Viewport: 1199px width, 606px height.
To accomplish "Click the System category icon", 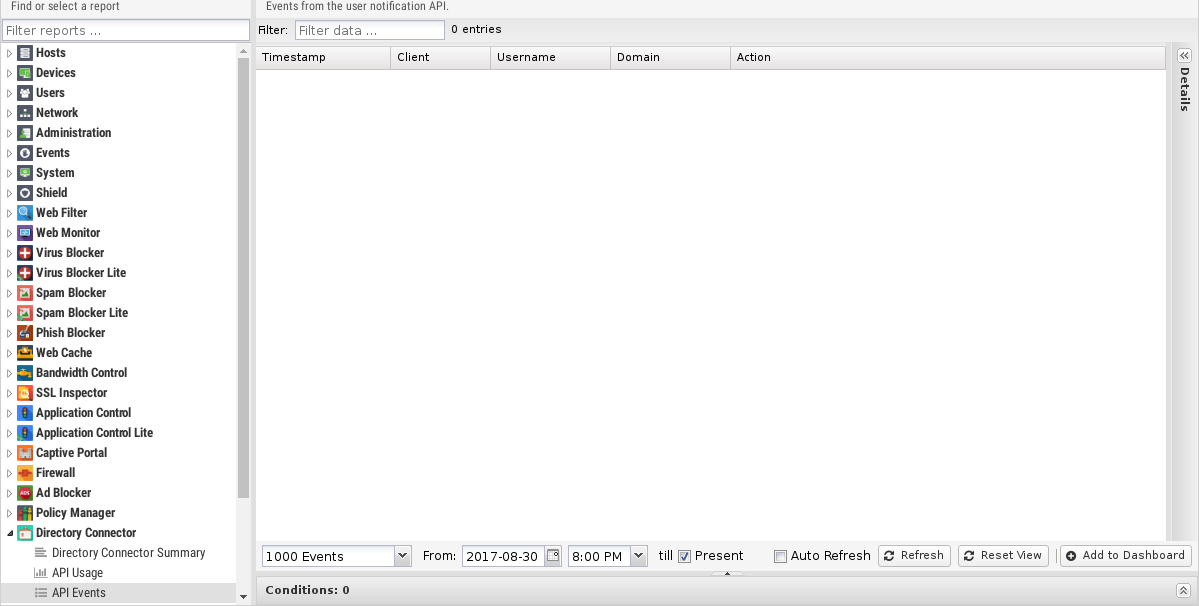I will (x=24, y=173).
